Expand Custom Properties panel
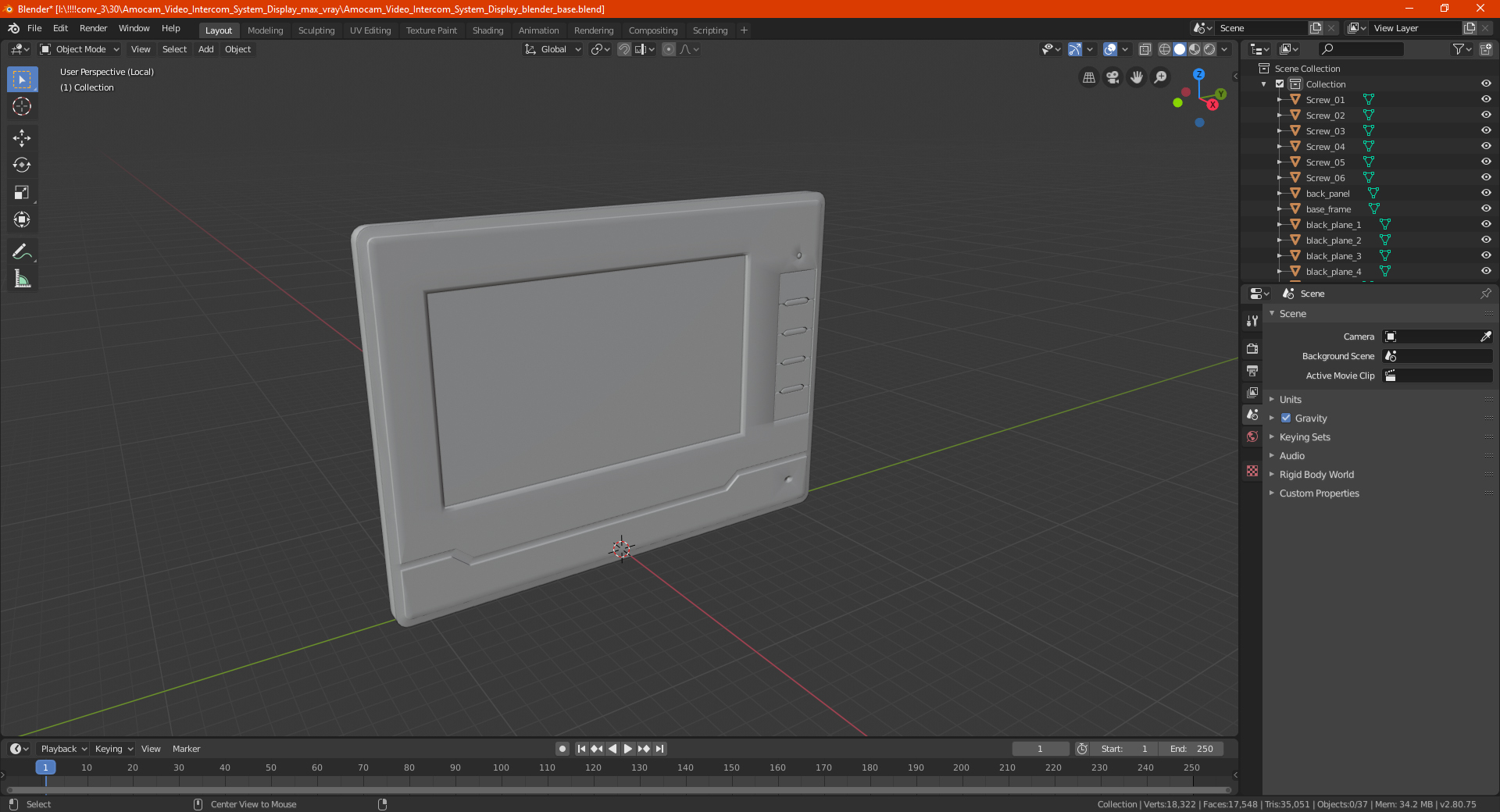This screenshot has width=1500, height=812. point(1319,493)
